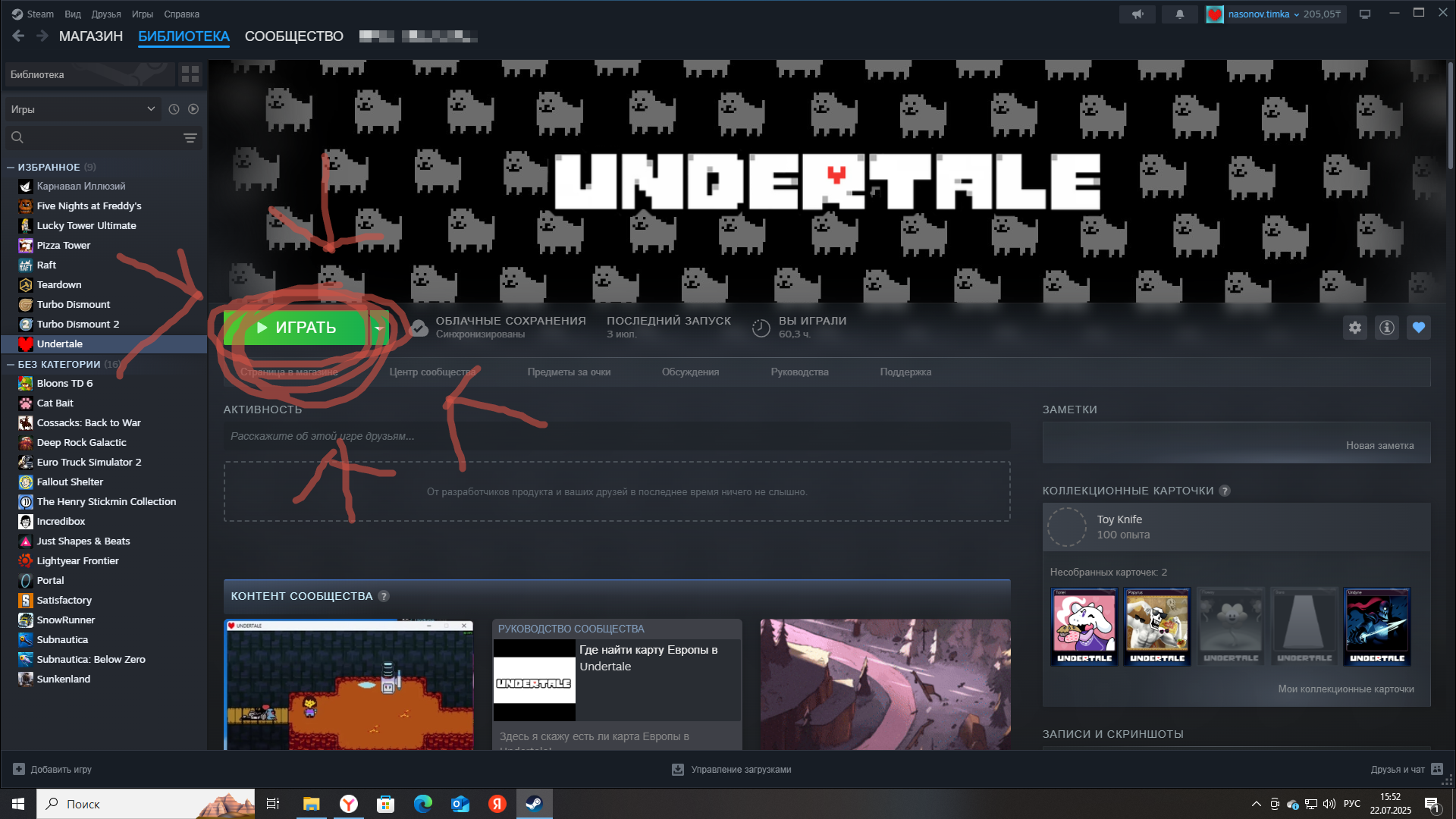Open Steam icon in Windows taskbar
The image size is (1456, 819).
534,804
